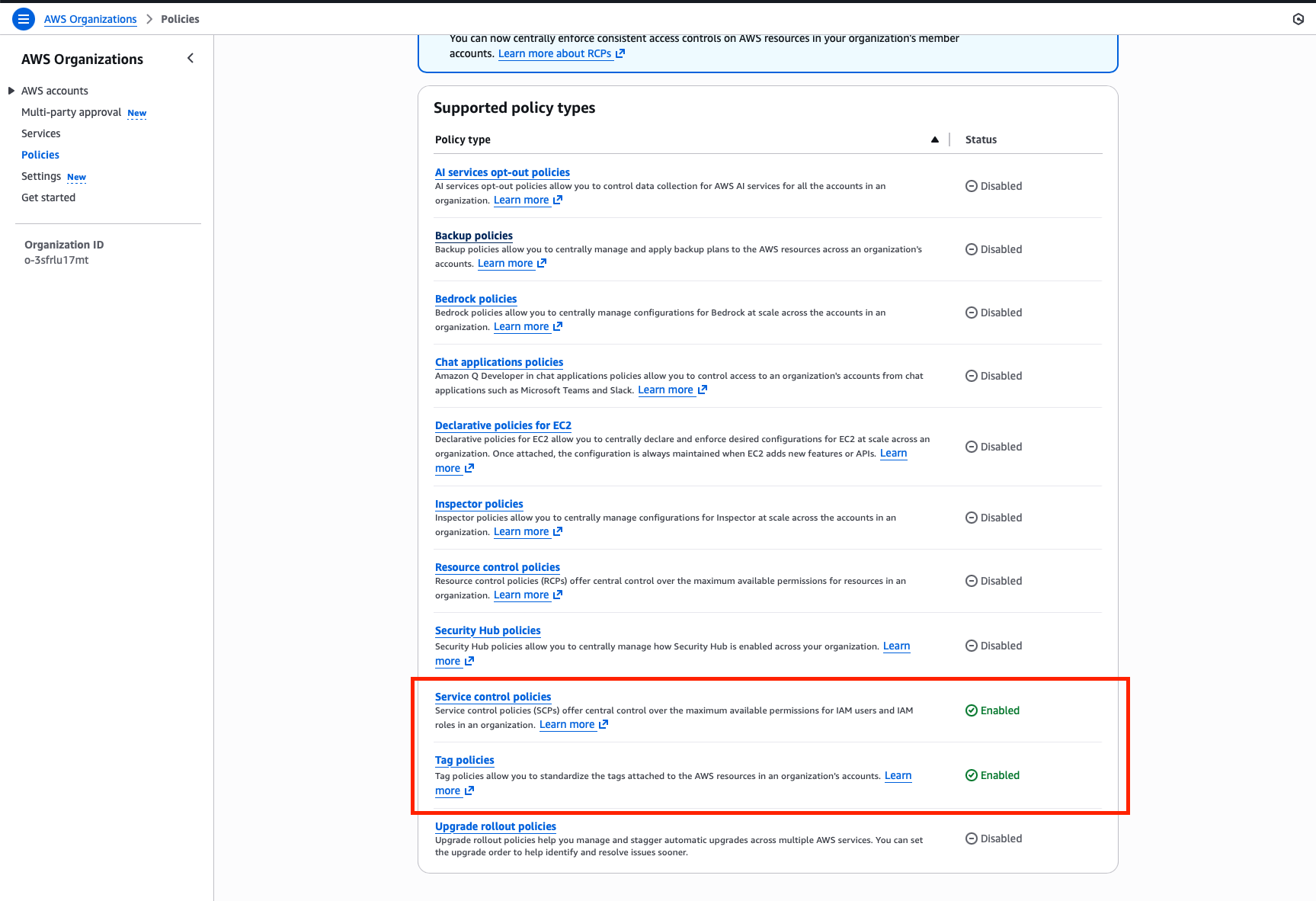Image resolution: width=1316 pixels, height=901 pixels.
Task: Click the Disabled status icon for Backup policies
Action: coord(971,249)
